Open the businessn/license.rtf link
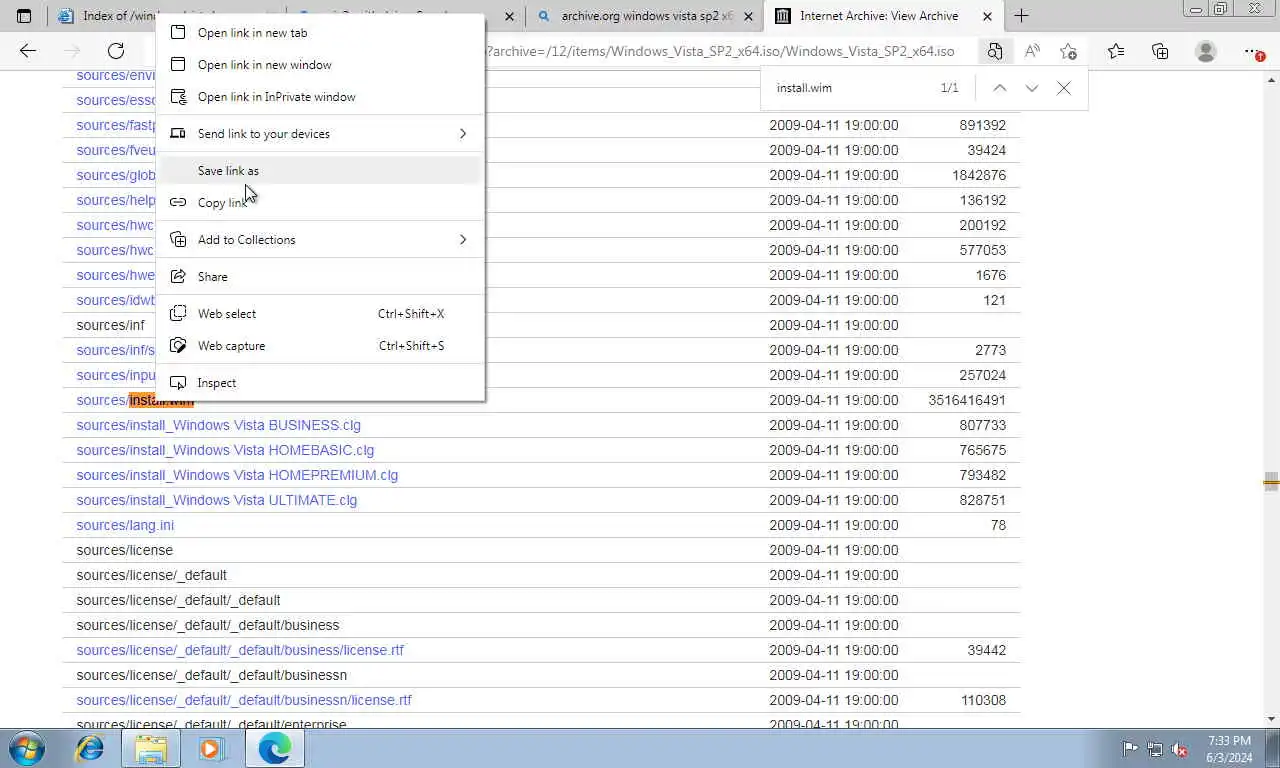This screenshot has width=1280, height=768. [x=244, y=700]
